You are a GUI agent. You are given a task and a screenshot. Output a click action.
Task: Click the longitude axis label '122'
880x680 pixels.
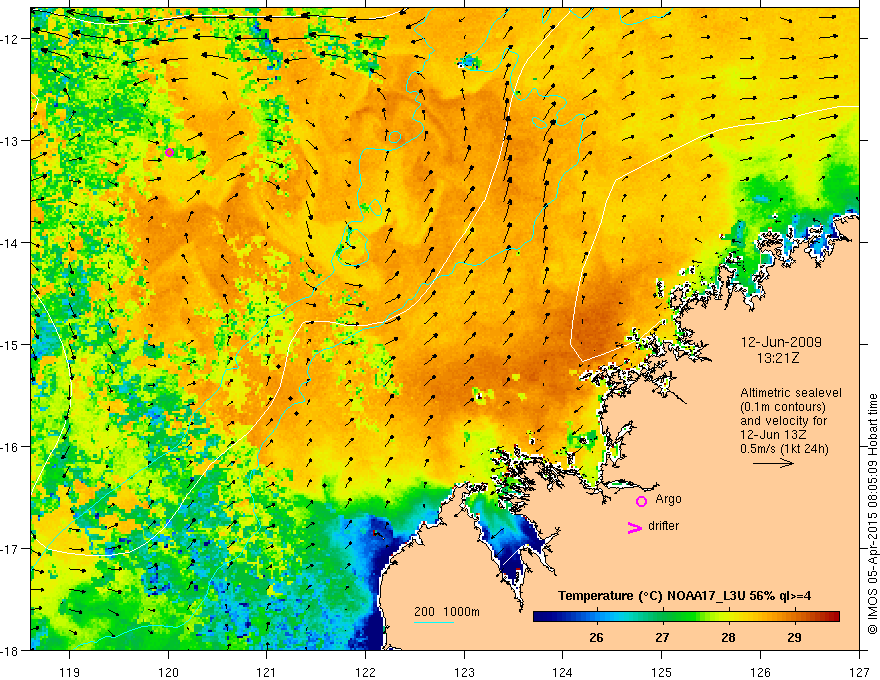tap(365, 672)
